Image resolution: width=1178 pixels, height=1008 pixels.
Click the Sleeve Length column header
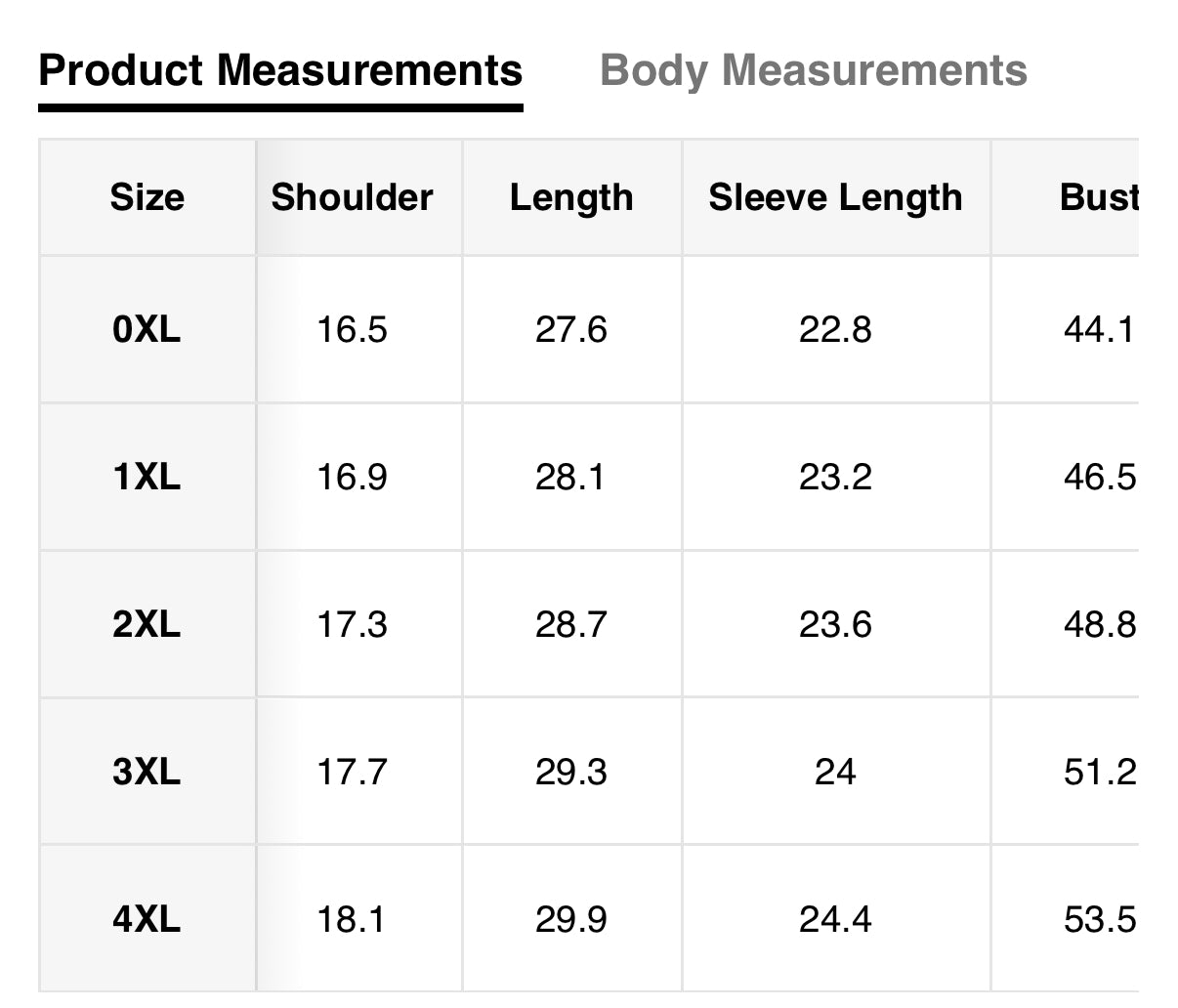835,197
